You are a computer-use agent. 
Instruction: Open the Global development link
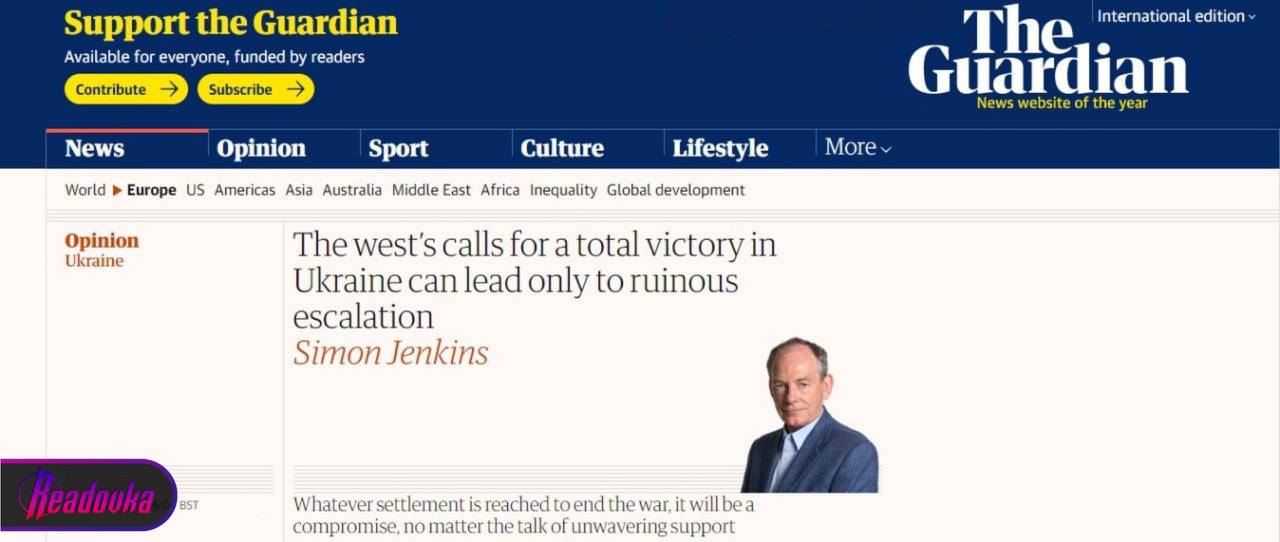(x=676, y=190)
